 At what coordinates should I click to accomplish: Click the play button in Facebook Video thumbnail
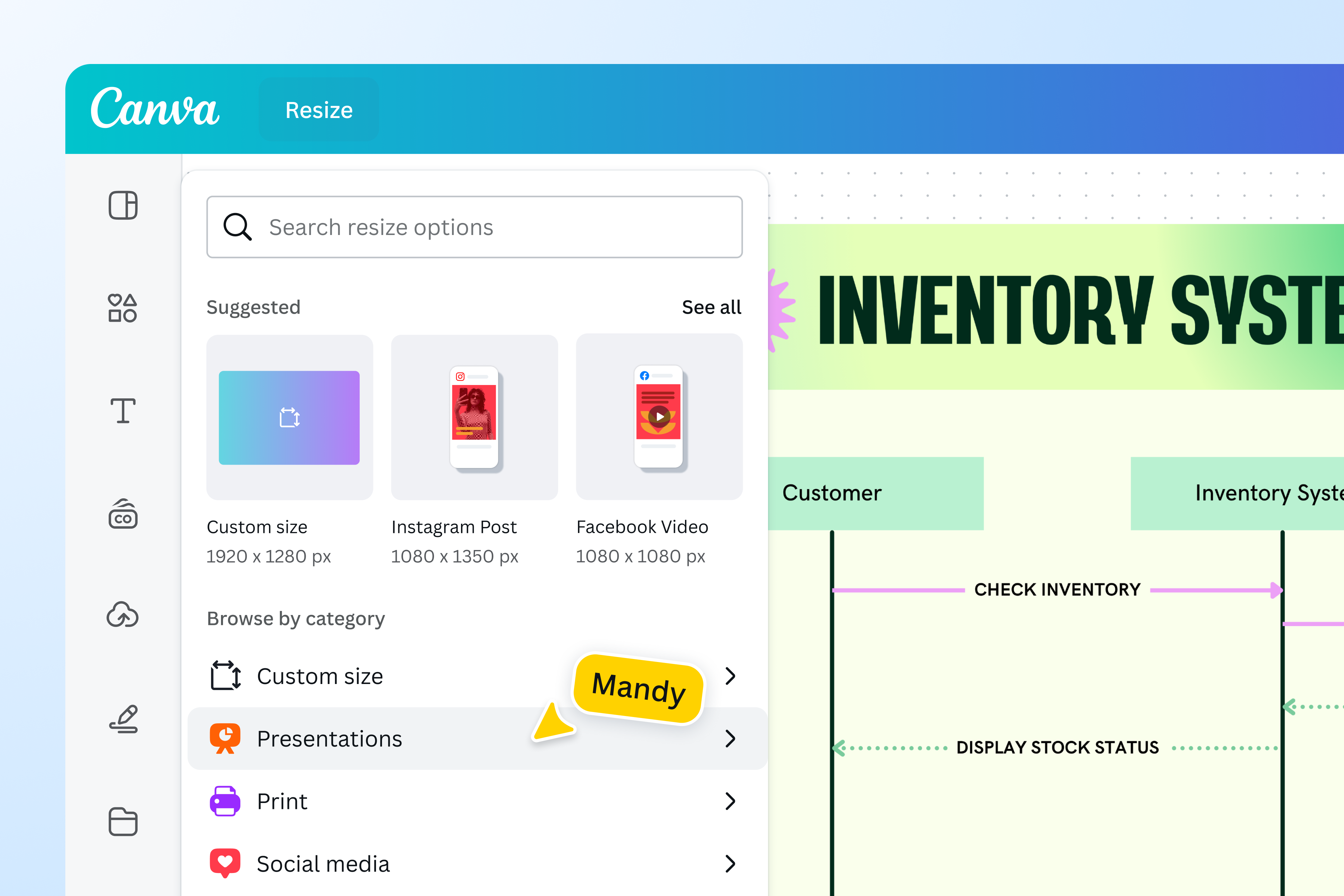(659, 417)
